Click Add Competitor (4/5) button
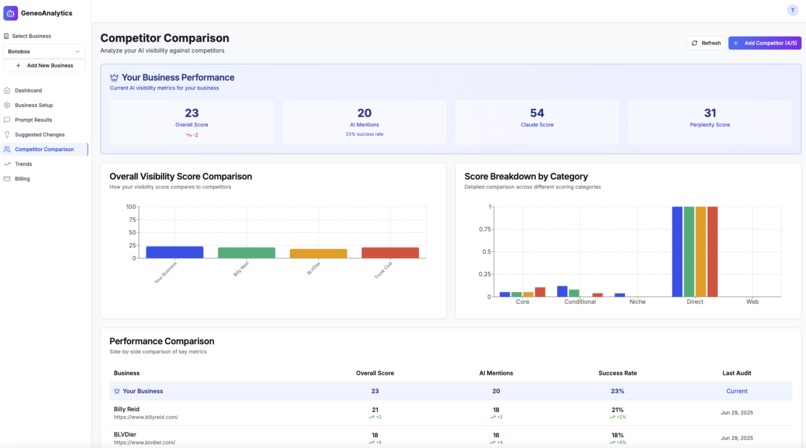Screen dimensions: 806x448 764,43
